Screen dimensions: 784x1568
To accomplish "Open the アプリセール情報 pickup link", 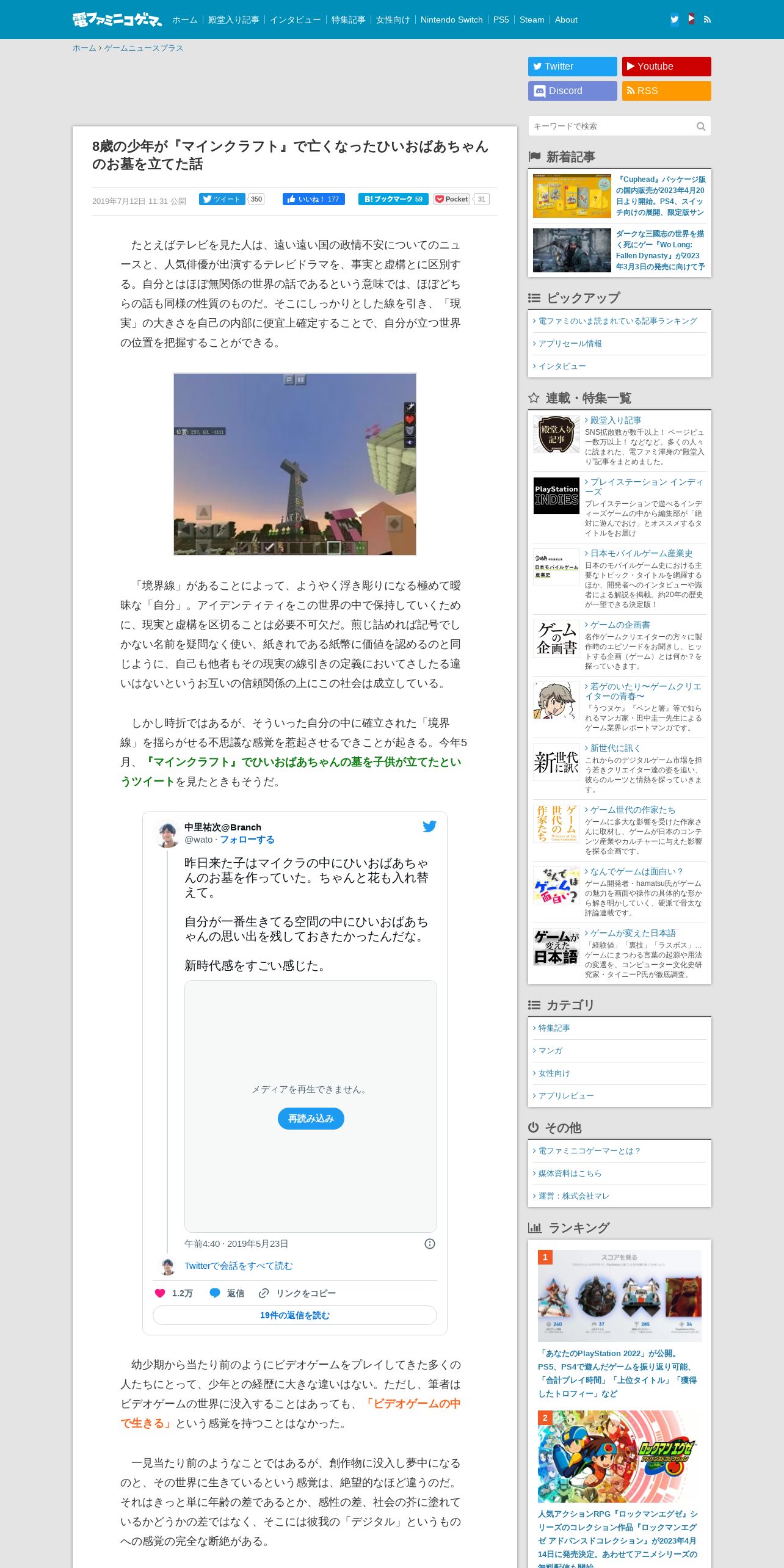I will [570, 344].
